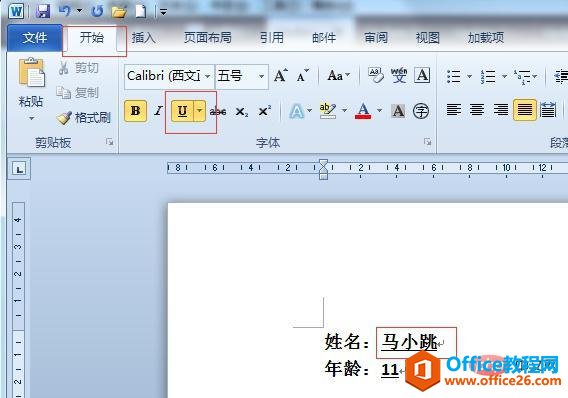This screenshot has width=568, height=398.
Task: Open the Customize Quick Access Toolbar menu
Action: click(x=164, y=12)
